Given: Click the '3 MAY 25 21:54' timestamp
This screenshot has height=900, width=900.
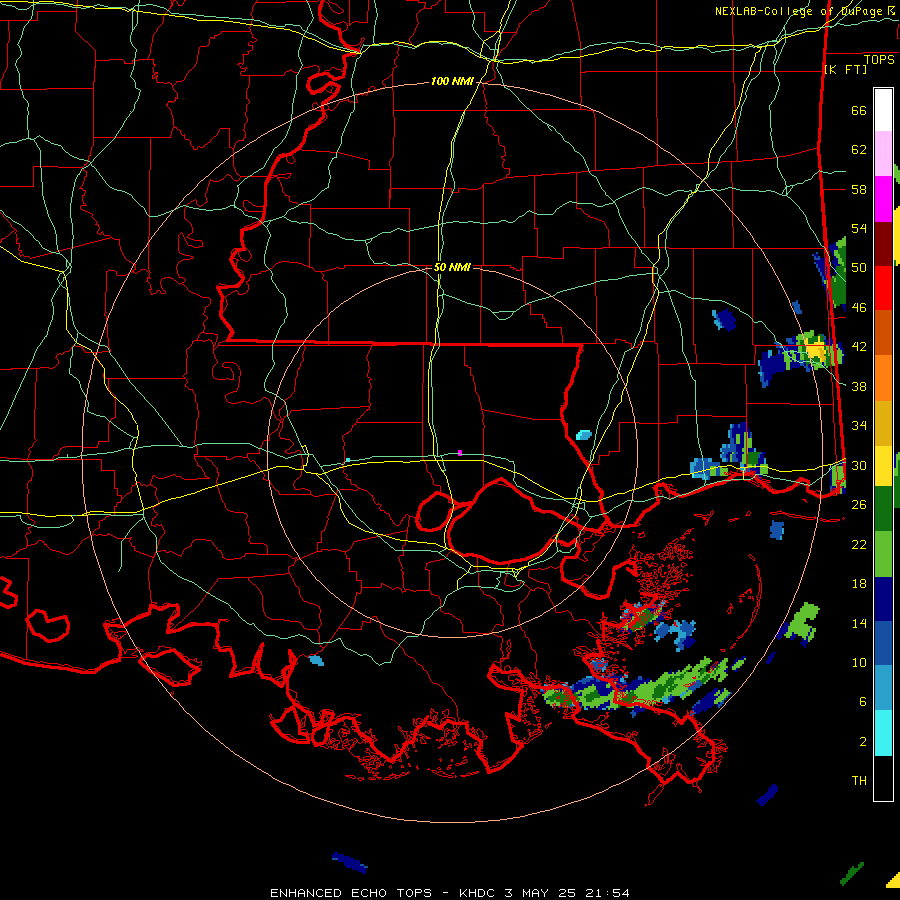Looking at the screenshot, I should [567, 893].
